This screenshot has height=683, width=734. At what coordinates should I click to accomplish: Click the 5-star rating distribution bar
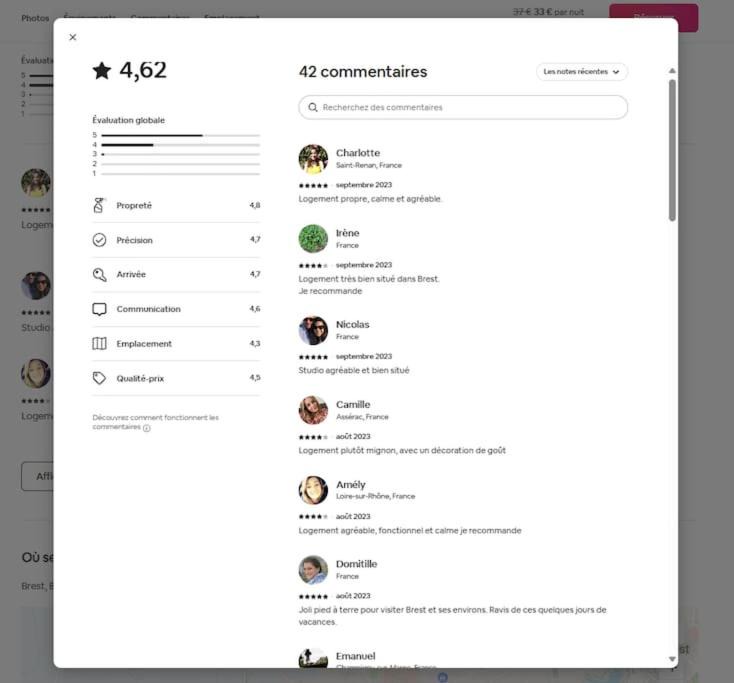(x=180, y=135)
